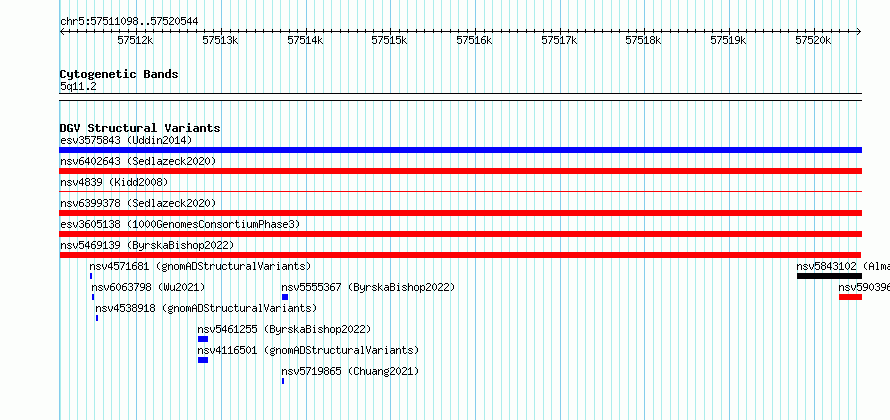Click the 57512k ruler tick label

click(135, 40)
